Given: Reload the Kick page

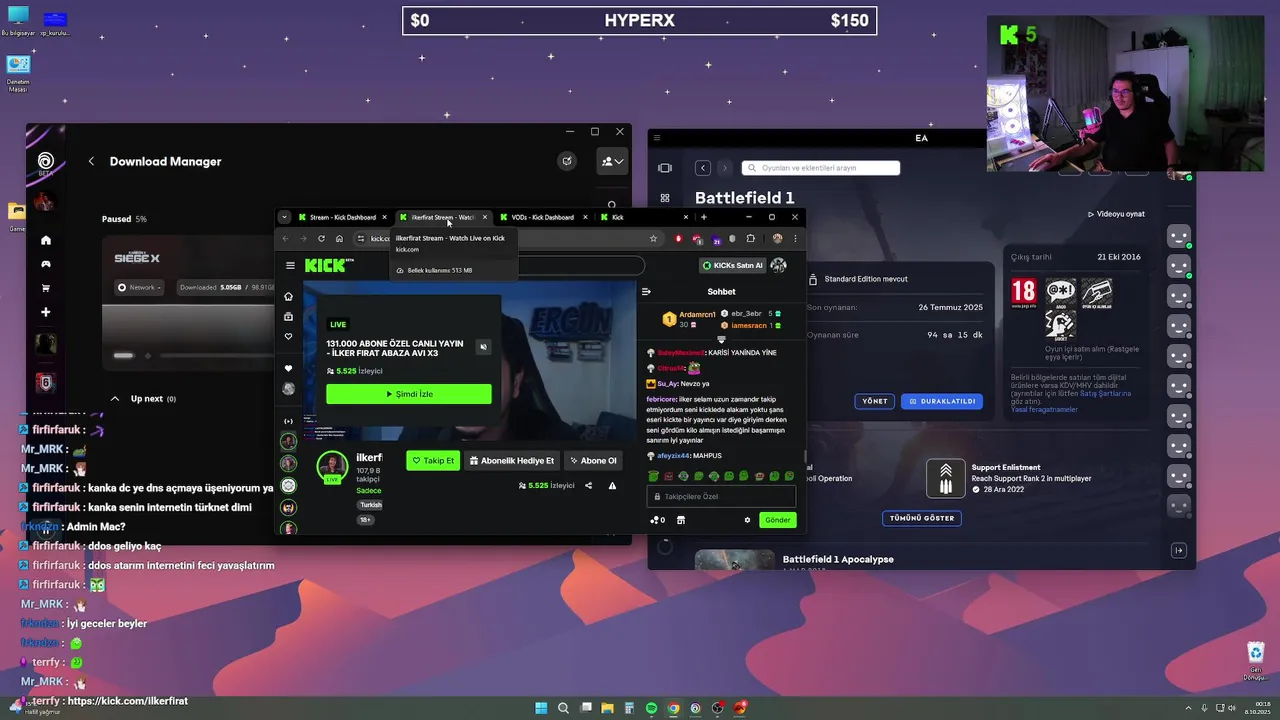Looking at the screenshot, I should (x=321, y=238).
